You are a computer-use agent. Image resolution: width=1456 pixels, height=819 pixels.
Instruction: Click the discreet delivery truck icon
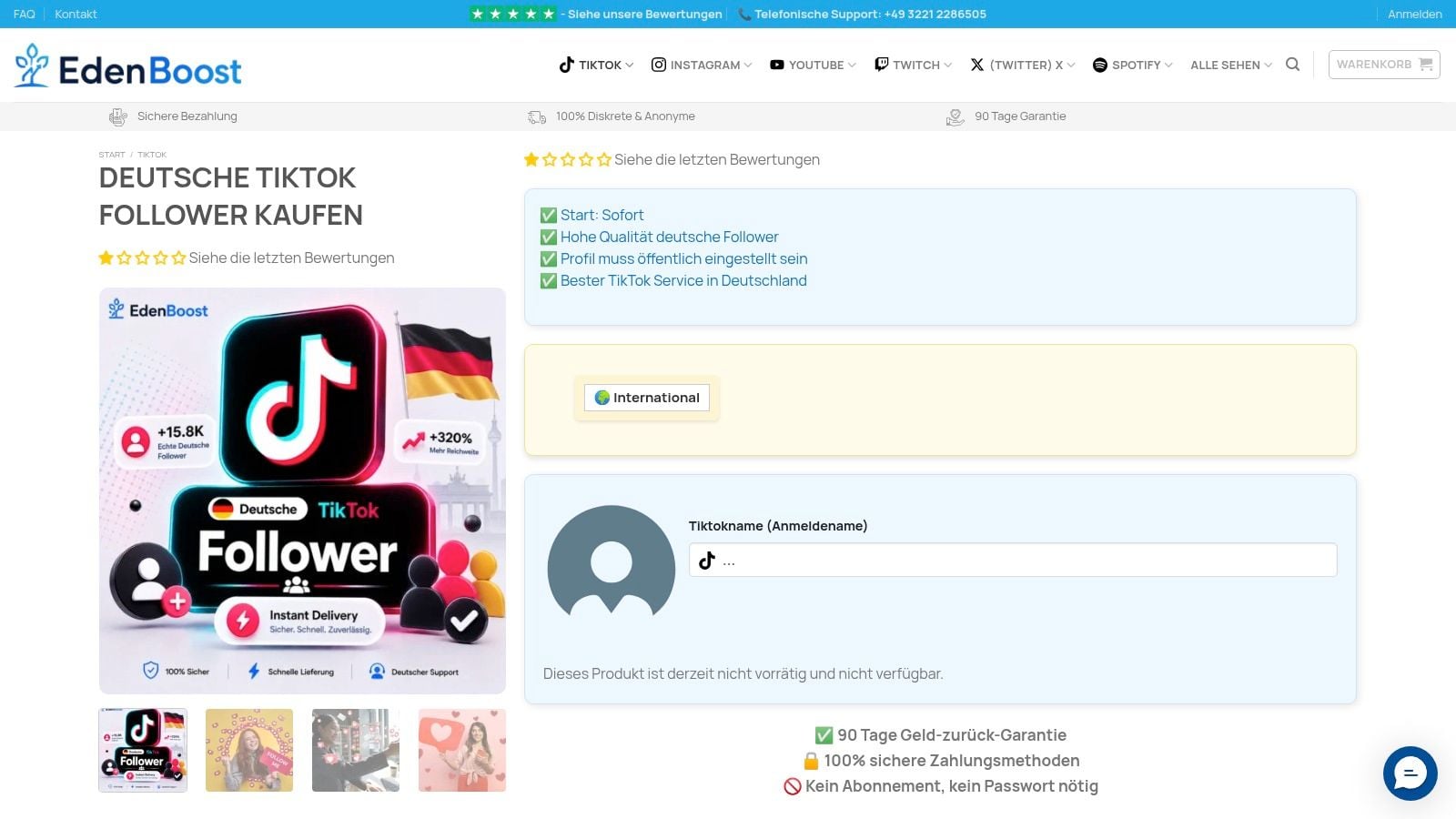pyautogui.click(x=537, y=116)
